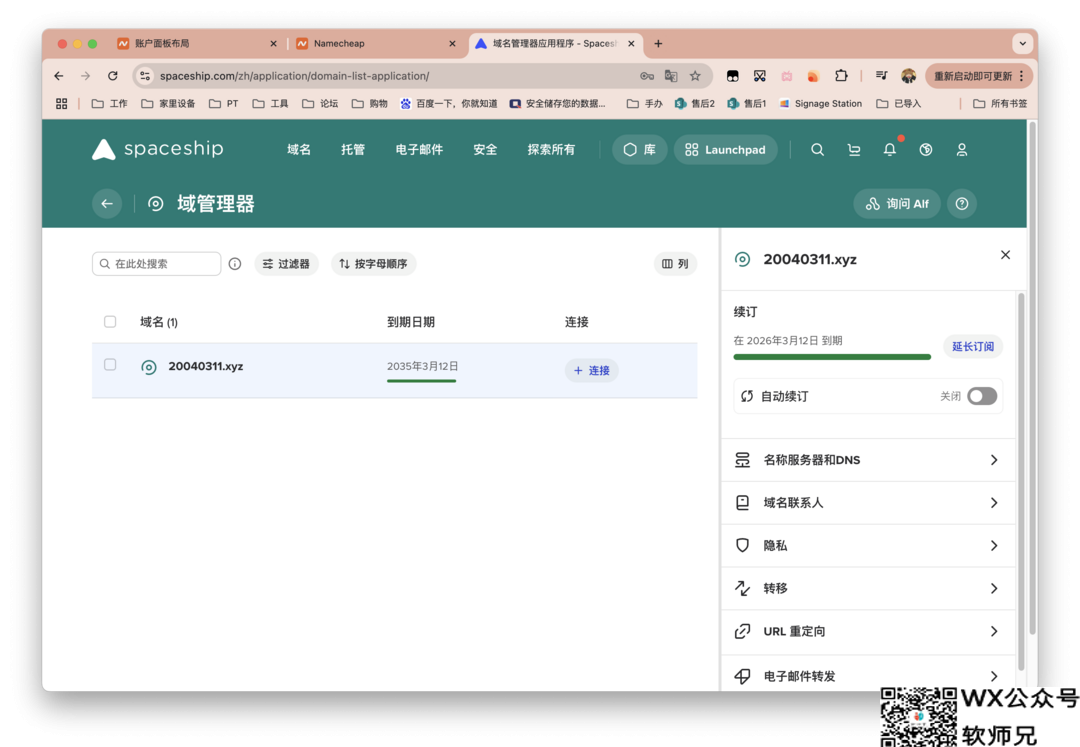This screenshot has width=1080, height=747.
Task: Open the 过滤器 filter options
Action: (x=287, y=264)
